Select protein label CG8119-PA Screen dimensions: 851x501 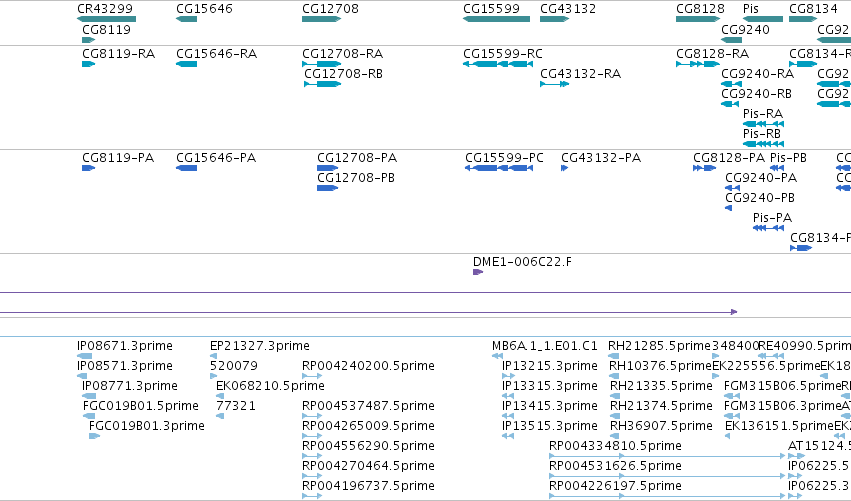coord(118,158)
